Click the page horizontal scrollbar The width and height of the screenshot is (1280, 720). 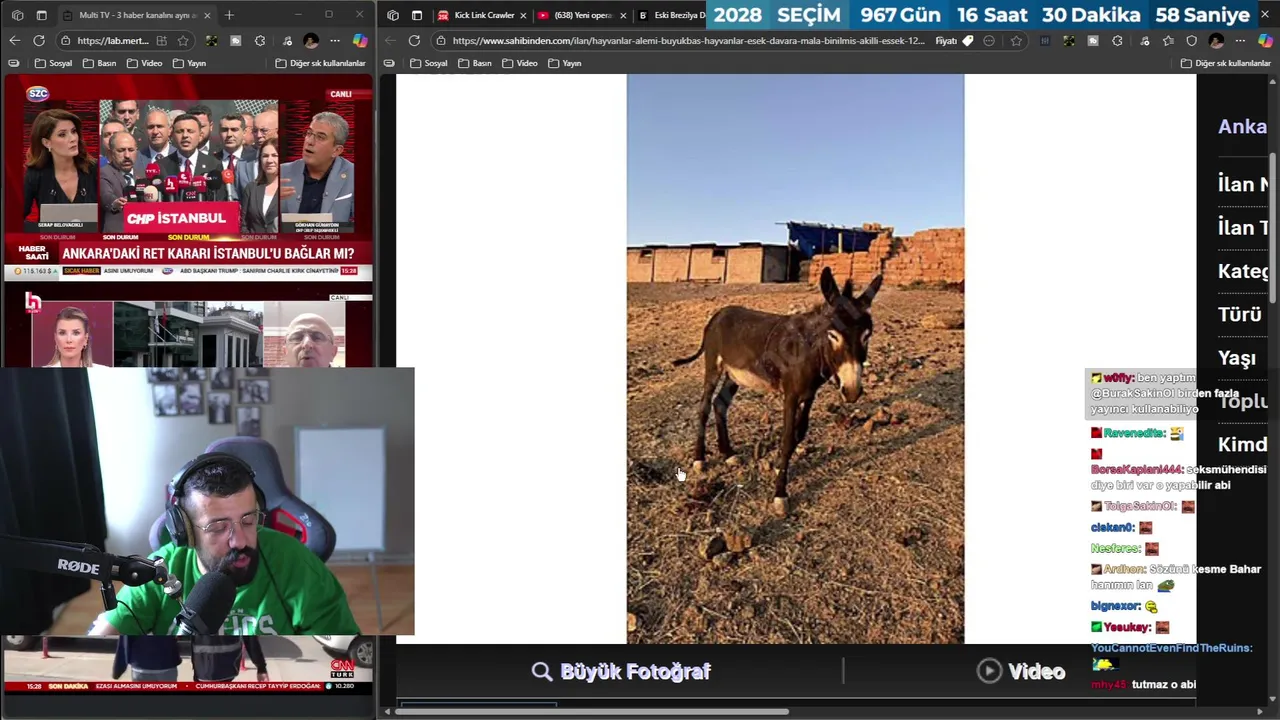594,712
